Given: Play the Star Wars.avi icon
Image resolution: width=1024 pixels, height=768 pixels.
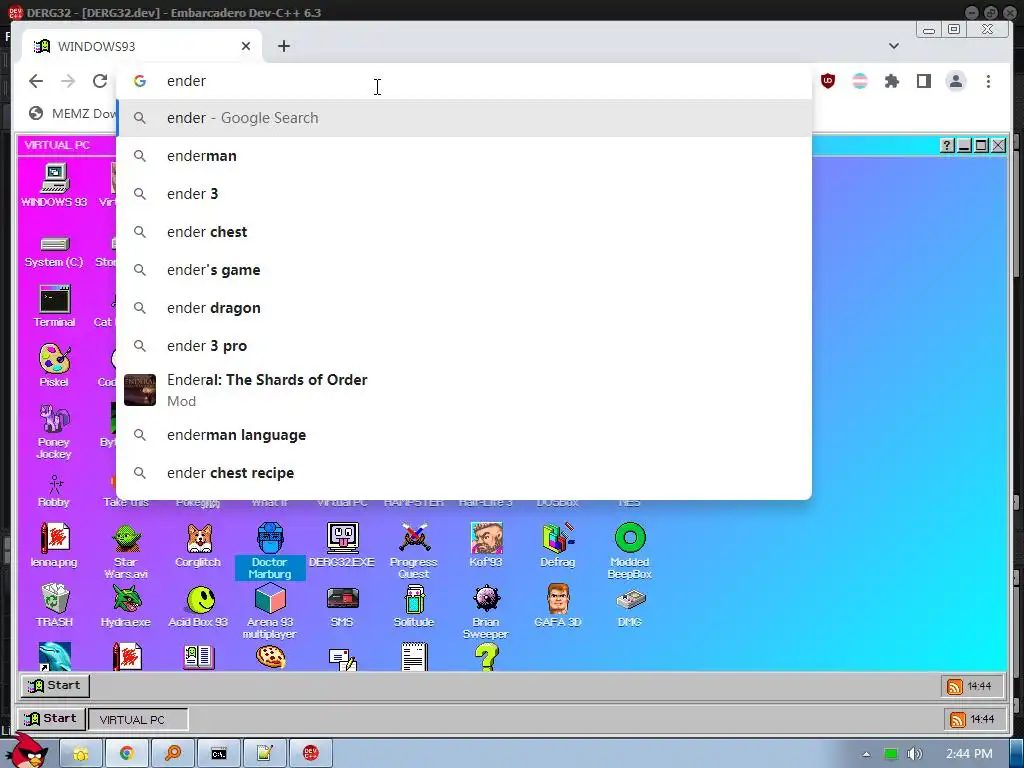Looking at the screenshot, I should (126, 551).
